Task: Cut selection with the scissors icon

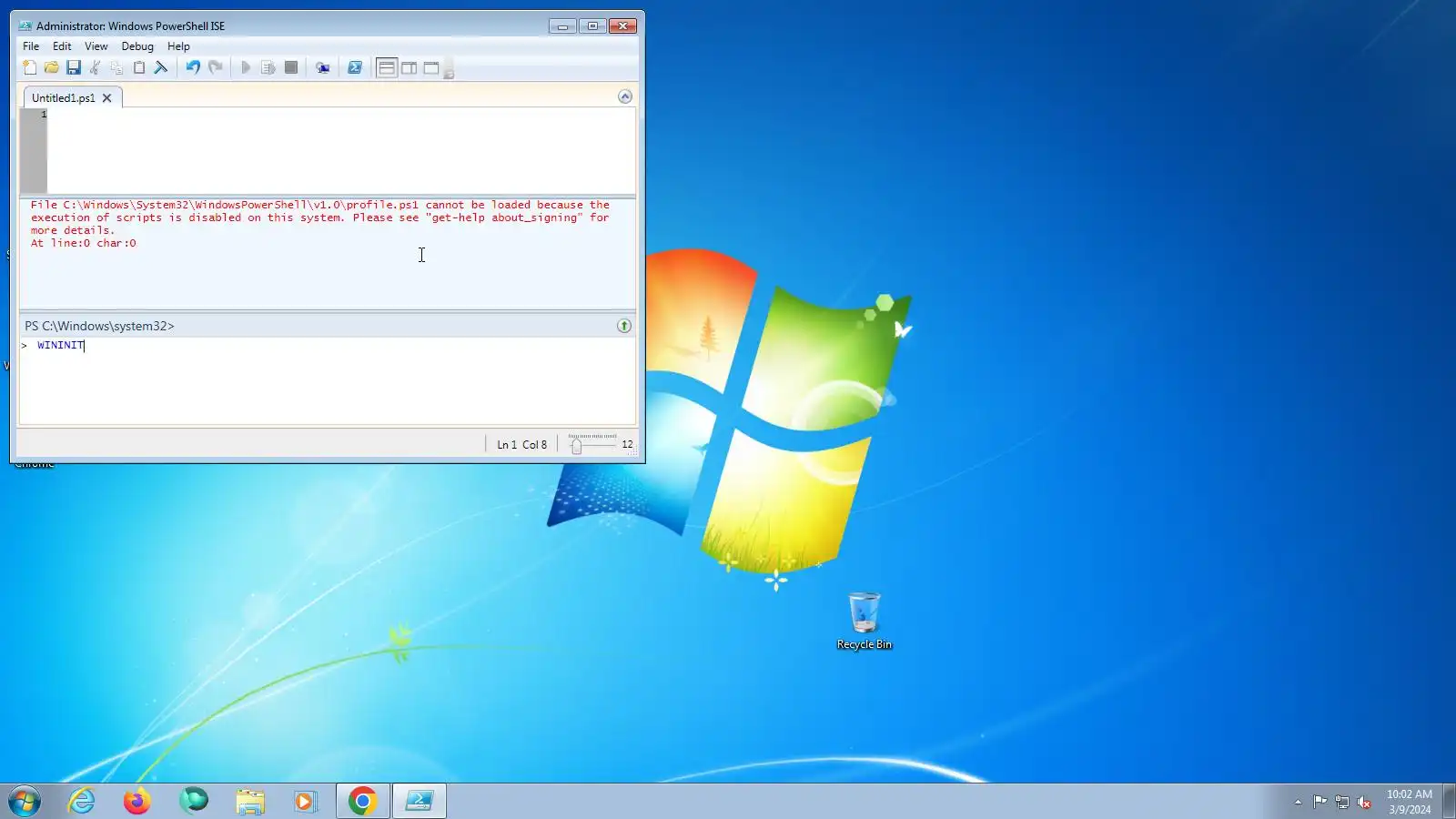Action: (x=96, y=67)
